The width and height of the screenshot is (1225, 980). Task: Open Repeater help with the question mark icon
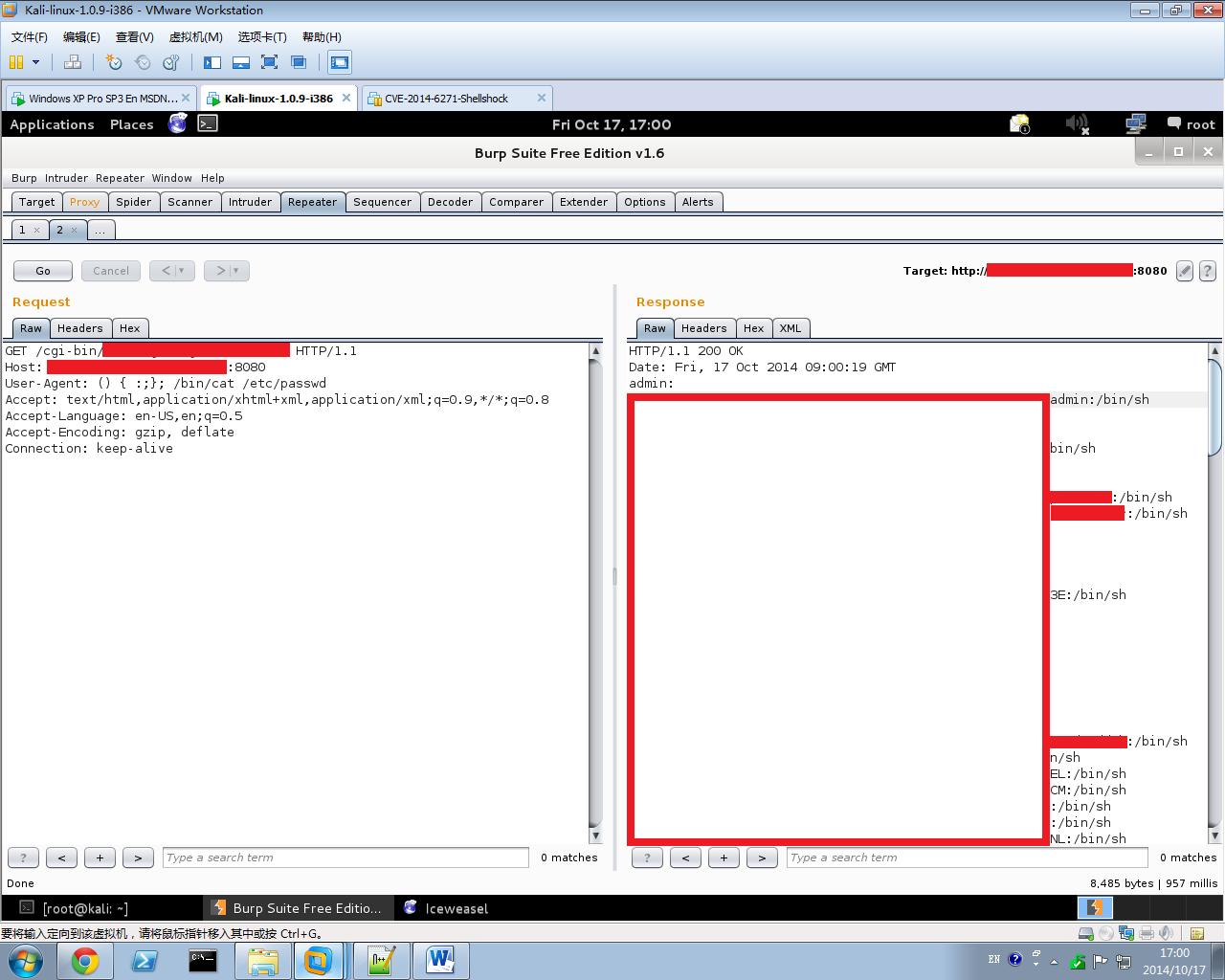coord(1208,271)
